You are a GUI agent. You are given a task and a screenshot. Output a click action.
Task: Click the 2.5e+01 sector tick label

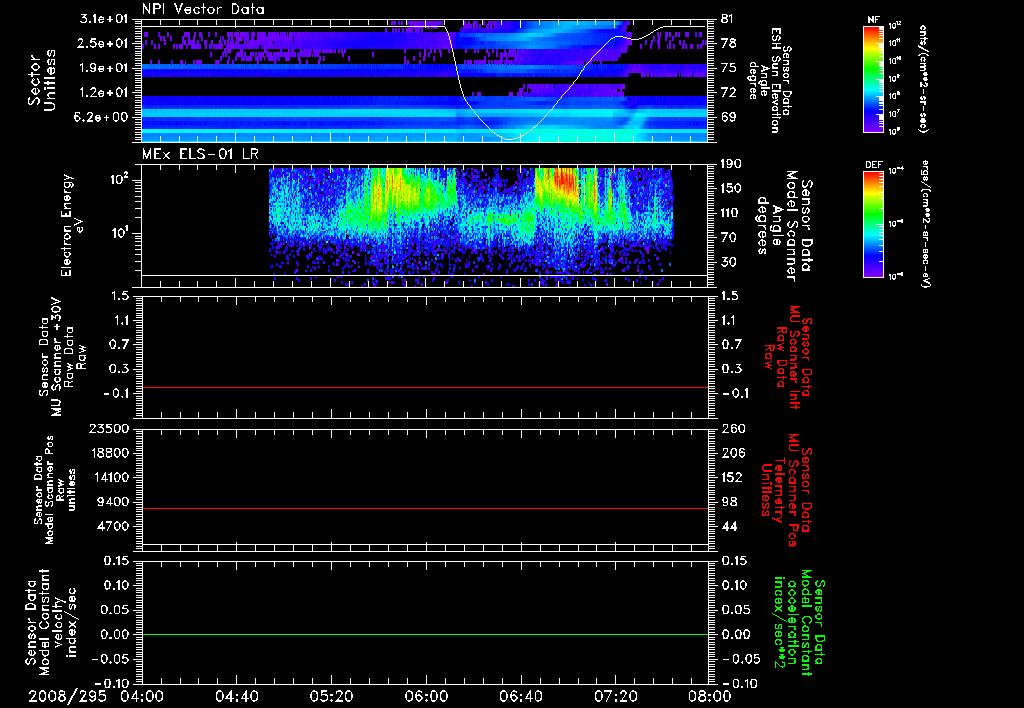(103, 43)
